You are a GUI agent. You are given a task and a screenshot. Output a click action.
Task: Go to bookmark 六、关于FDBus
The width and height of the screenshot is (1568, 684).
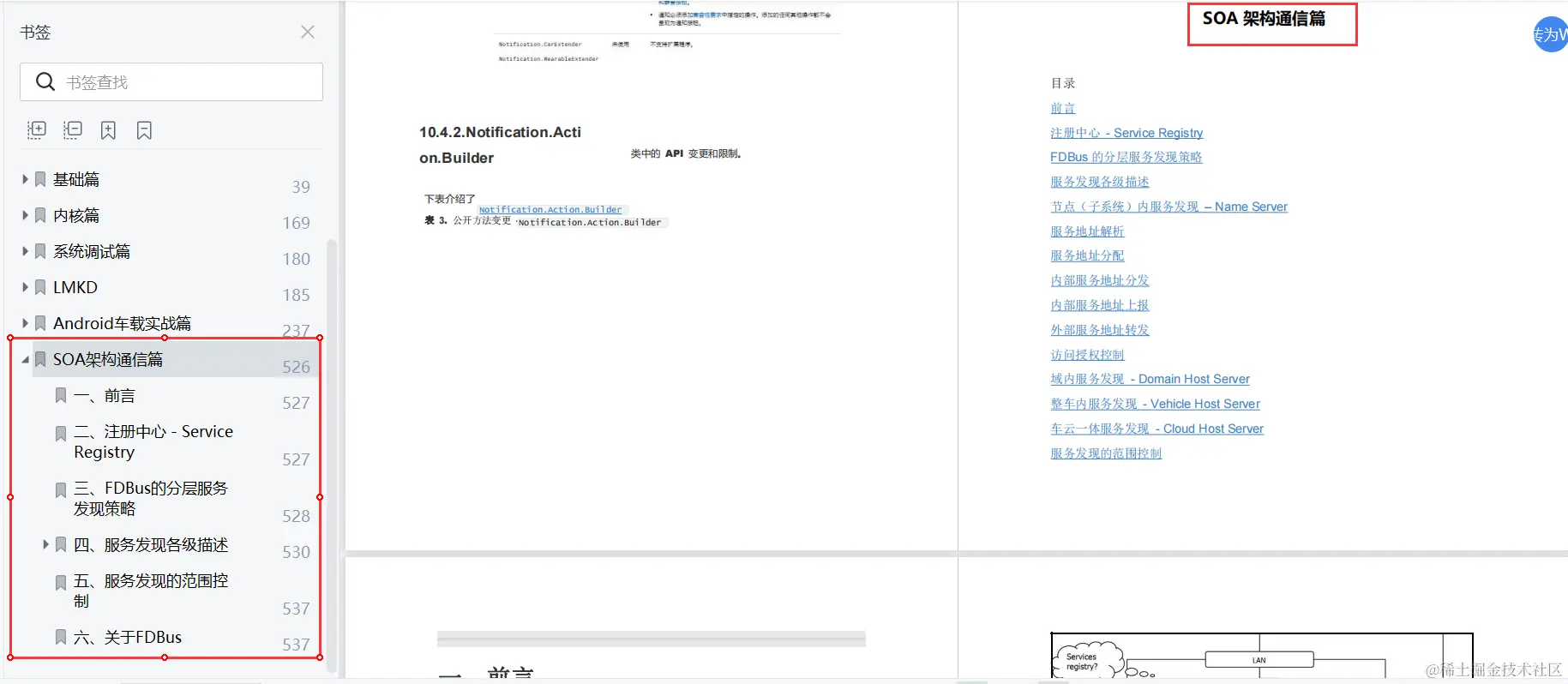tap(128, 637)
